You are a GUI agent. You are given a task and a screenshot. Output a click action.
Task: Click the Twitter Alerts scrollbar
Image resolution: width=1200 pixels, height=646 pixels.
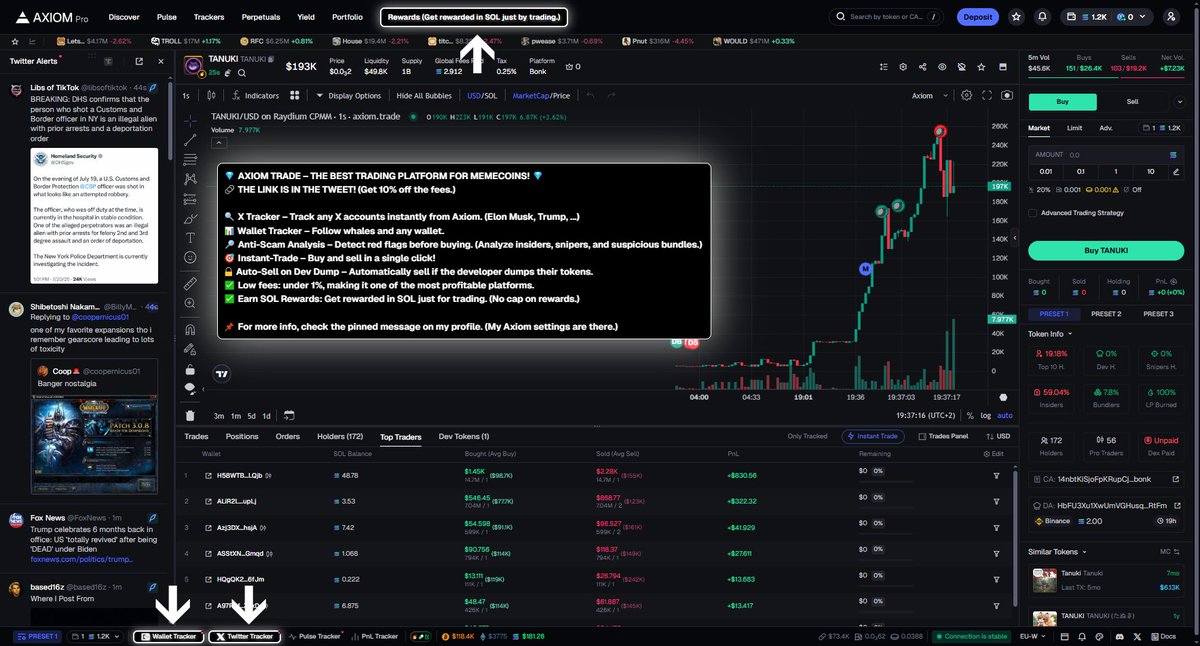(172, 120)
